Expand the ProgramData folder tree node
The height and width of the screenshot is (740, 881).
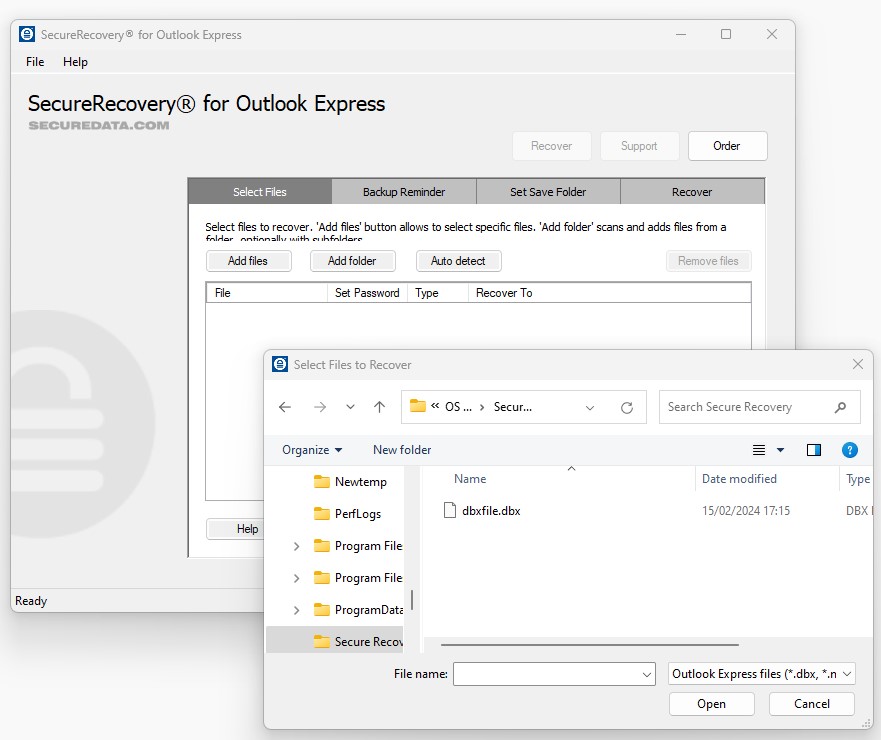pos(296,610)
